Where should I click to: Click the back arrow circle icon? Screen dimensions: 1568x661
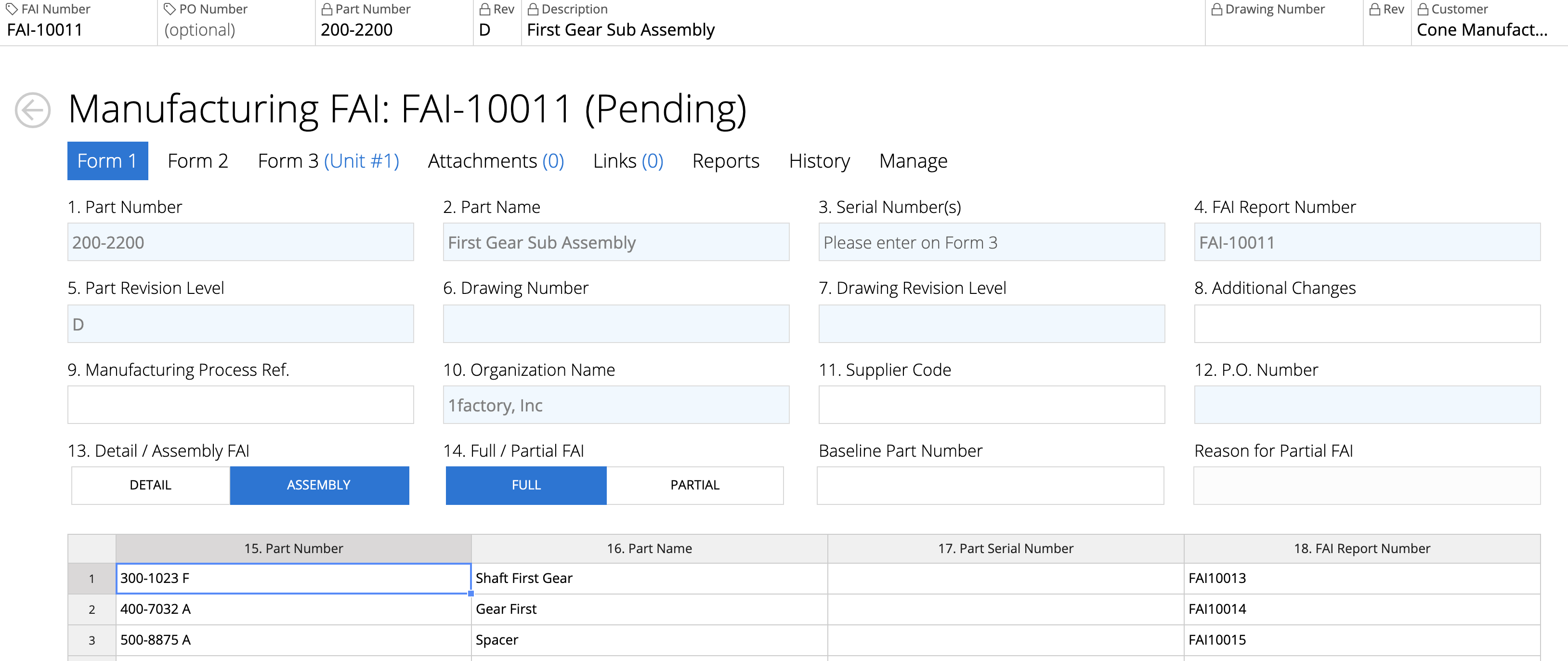click(x=33, y=110)
